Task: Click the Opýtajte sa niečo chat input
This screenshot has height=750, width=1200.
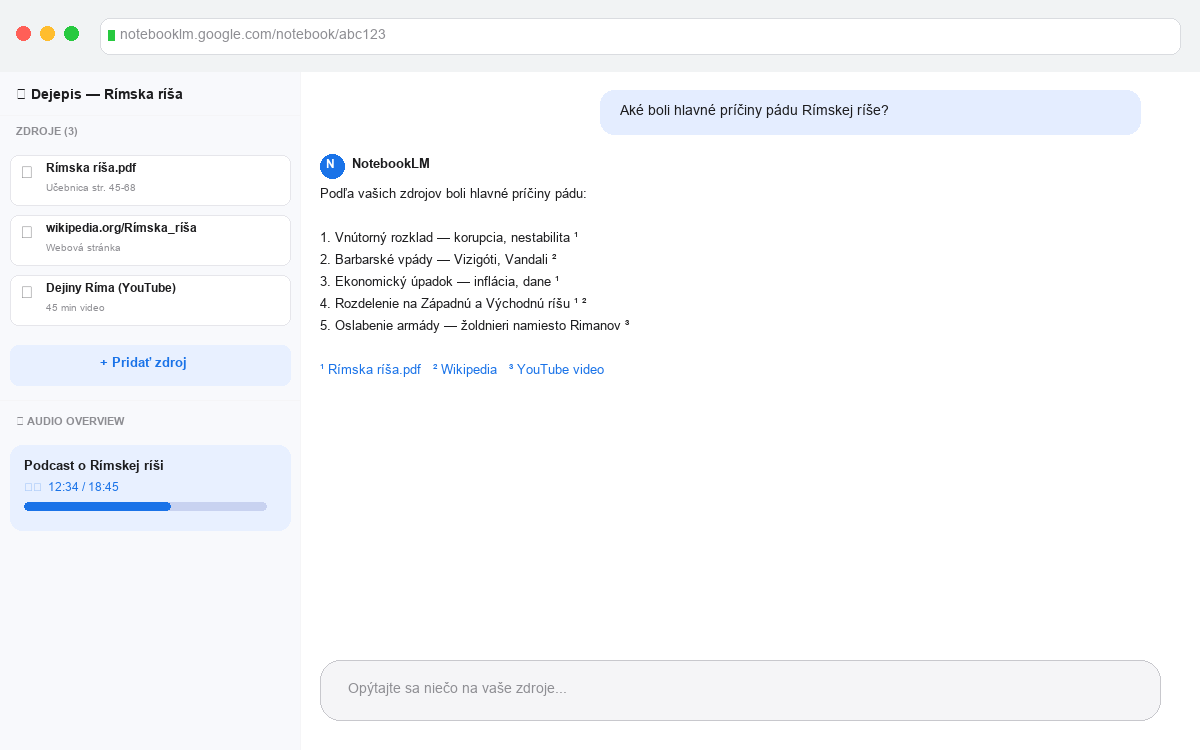Action: (740, 689)
